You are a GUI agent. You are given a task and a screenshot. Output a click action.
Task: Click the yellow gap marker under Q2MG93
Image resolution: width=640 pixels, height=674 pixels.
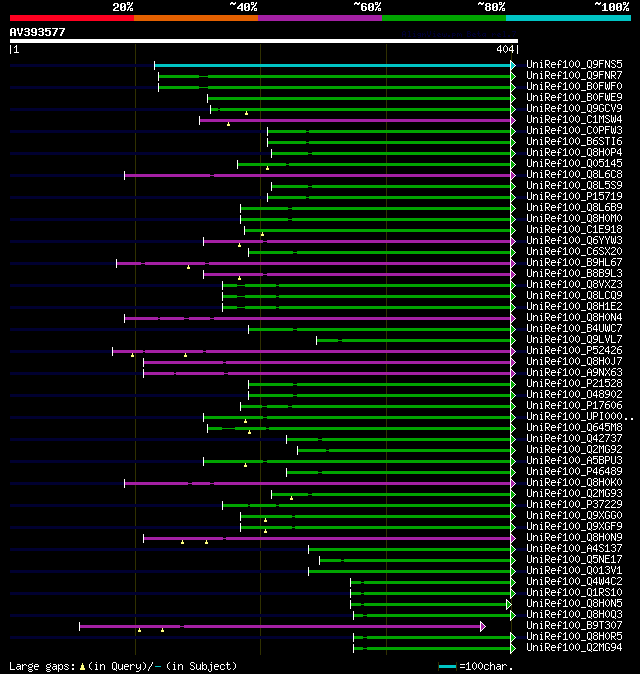[291, 498]
